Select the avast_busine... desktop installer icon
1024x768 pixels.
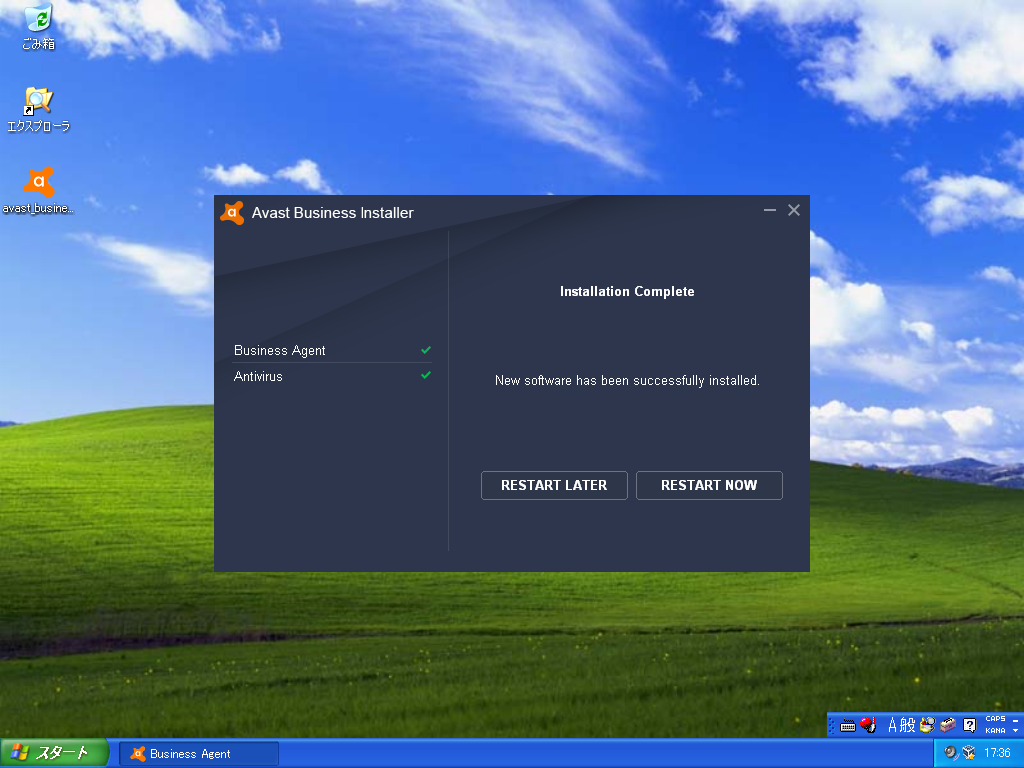point(39,191)
